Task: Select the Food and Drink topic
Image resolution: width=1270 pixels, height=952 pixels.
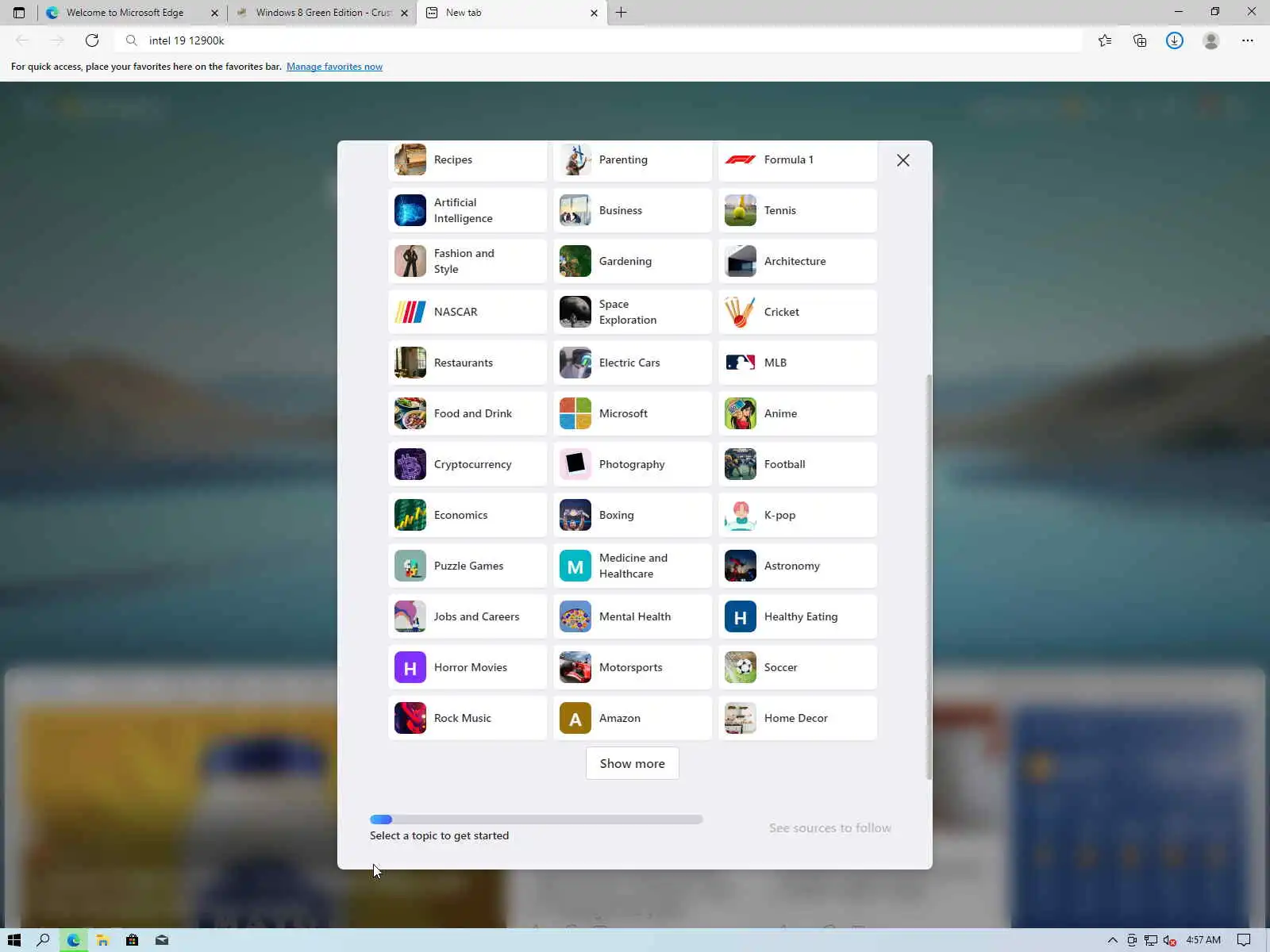Action: (468, 413)
